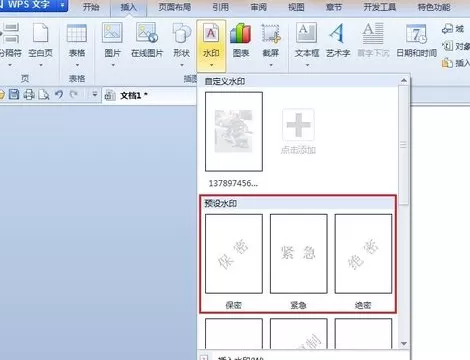Click the undo arrow icon
The height and width of the screenshot is (360, 470).
point(59,95)
